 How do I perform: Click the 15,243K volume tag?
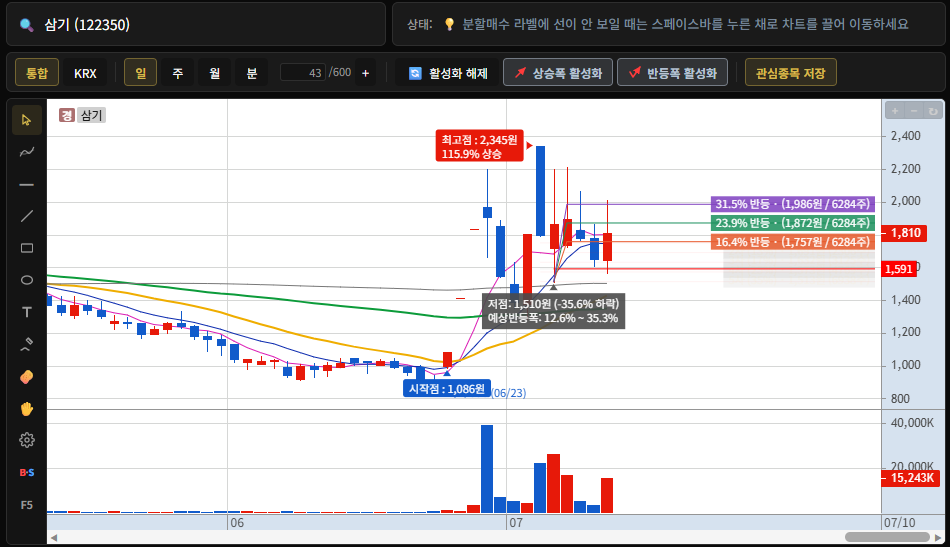911,477
